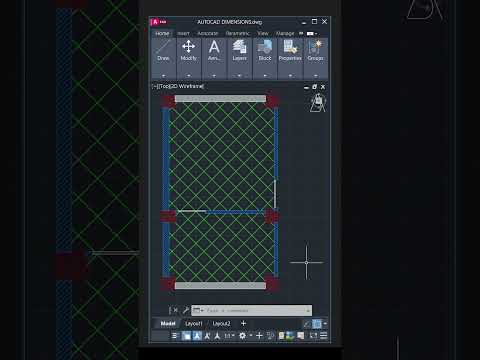Open the Groups panel icon
This screenshot has height=360, width=480.
click(x=315, y=47)
